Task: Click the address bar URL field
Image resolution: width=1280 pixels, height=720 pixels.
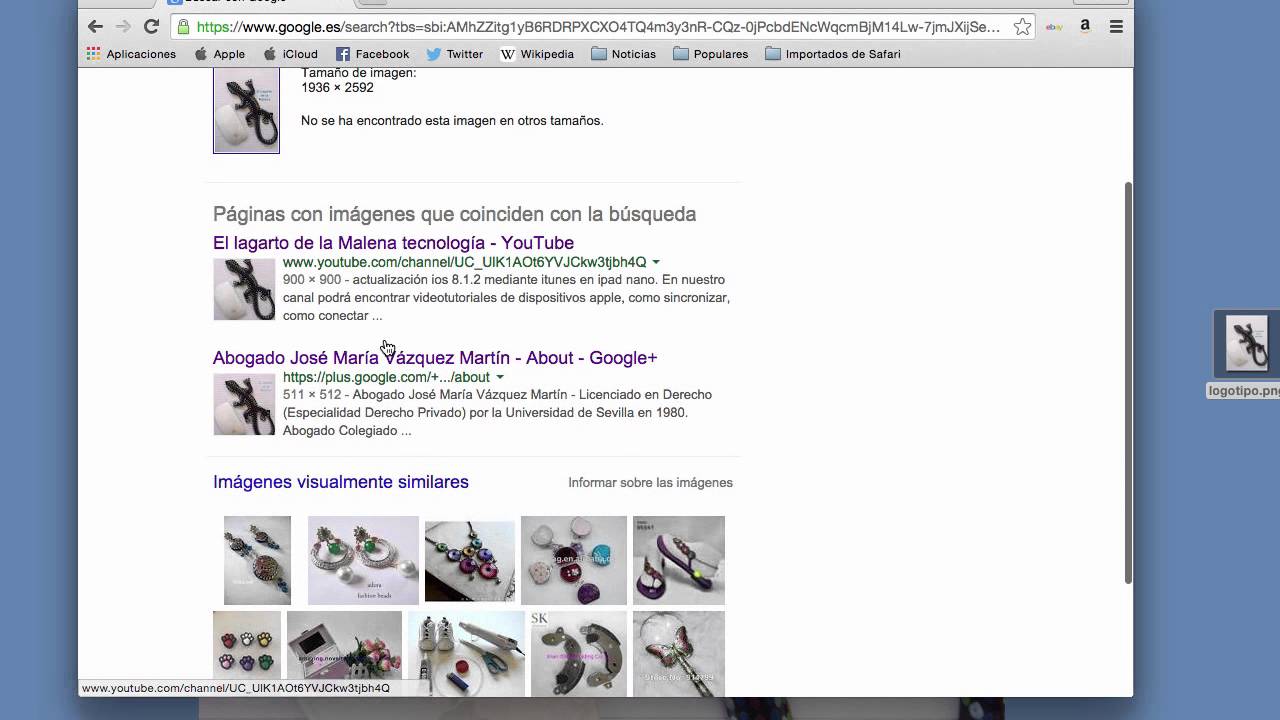Action: (x=598, y=27)
